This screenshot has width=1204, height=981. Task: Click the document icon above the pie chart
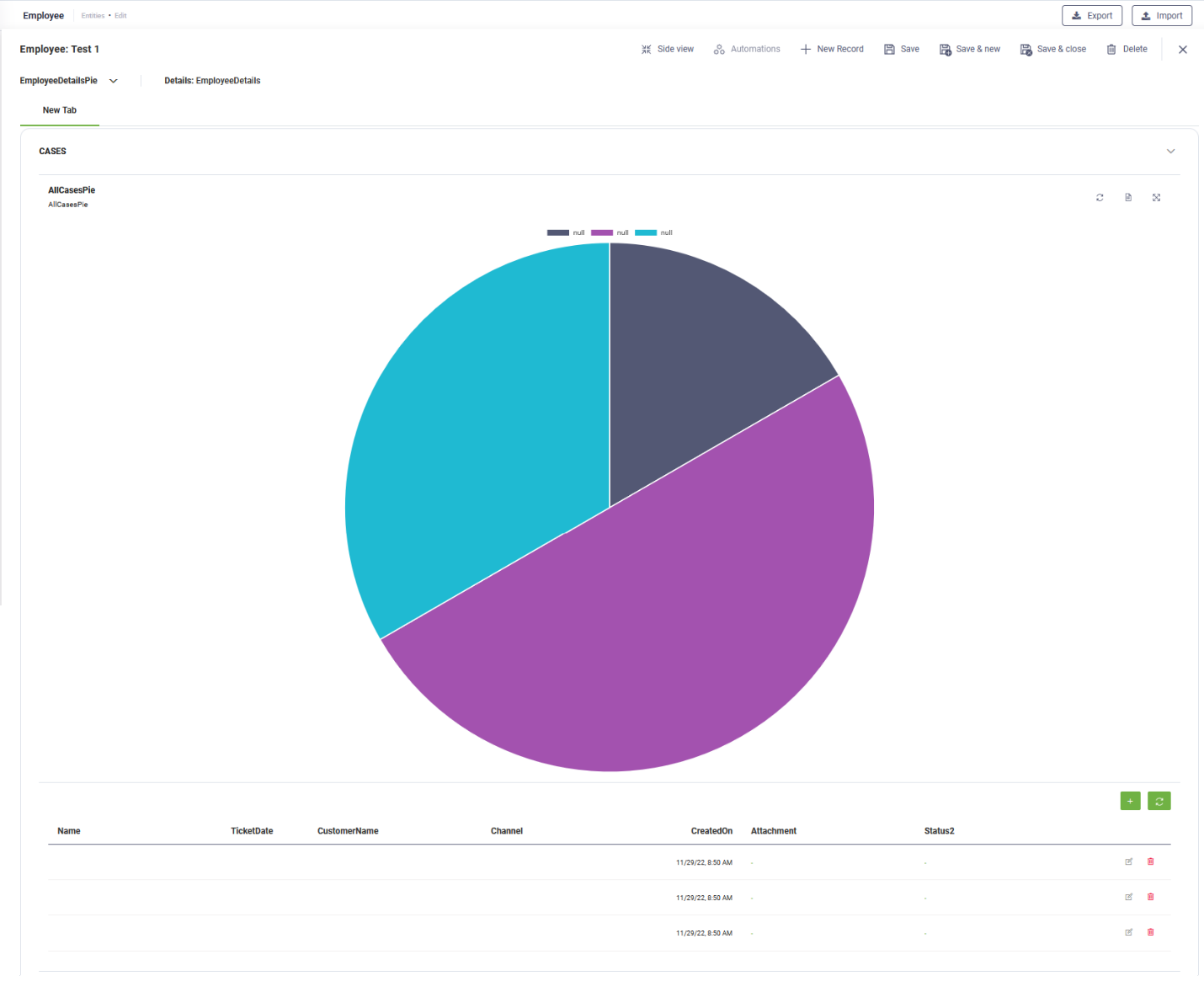tap(1128, 198)
